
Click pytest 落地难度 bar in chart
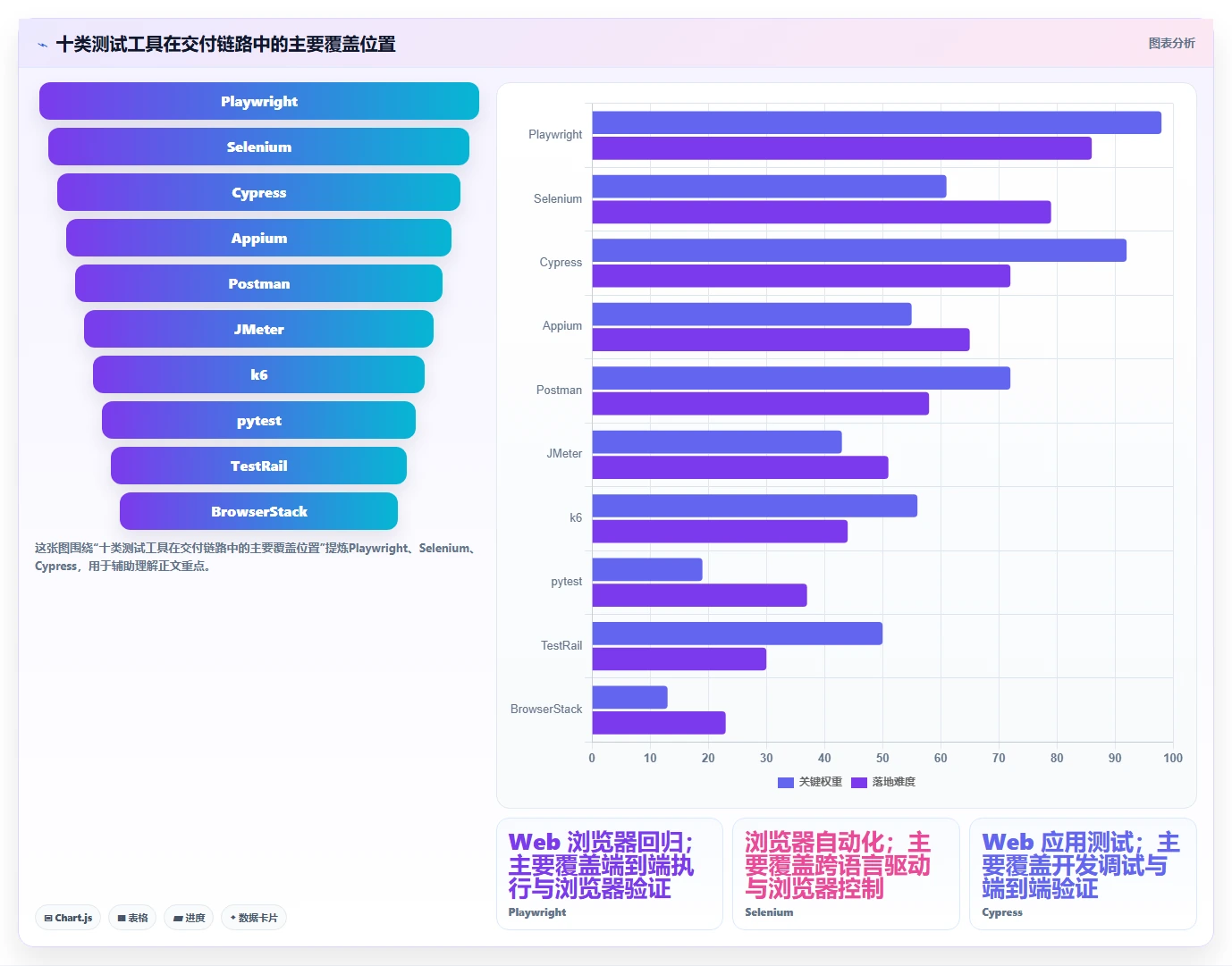pos(700,595)
